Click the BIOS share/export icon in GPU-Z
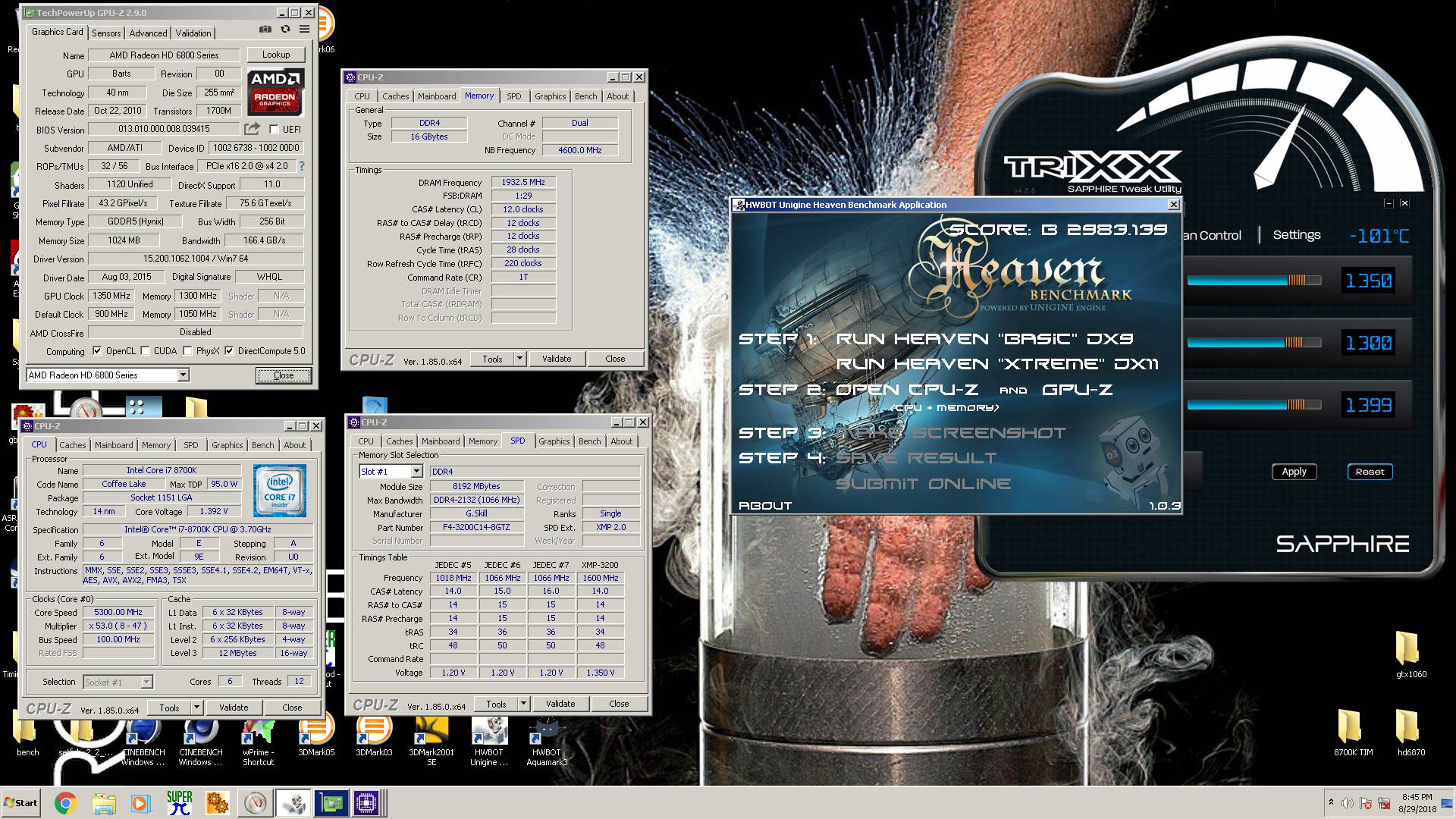 (252, 129)
